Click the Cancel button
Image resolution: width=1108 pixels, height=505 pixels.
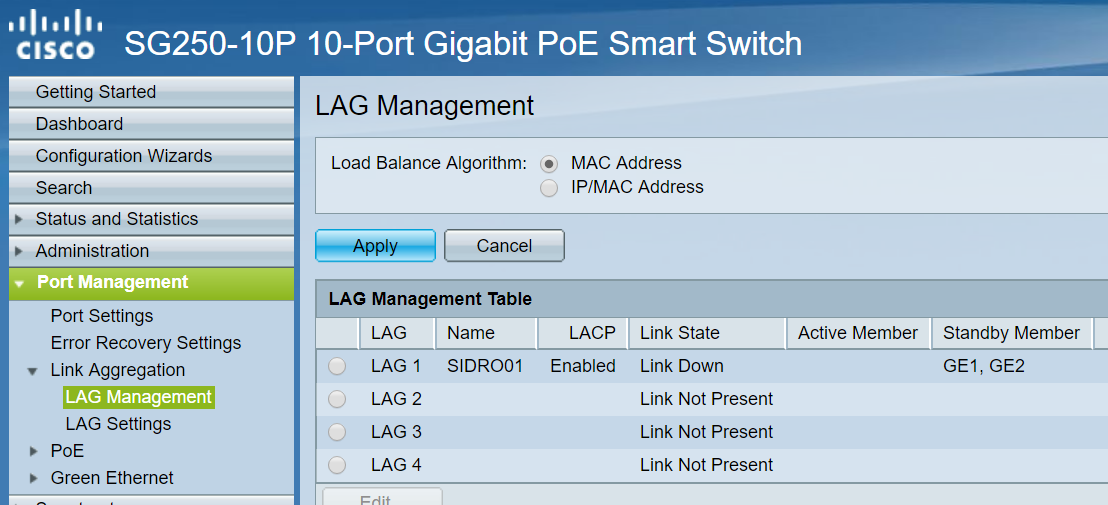coord(504,246)
